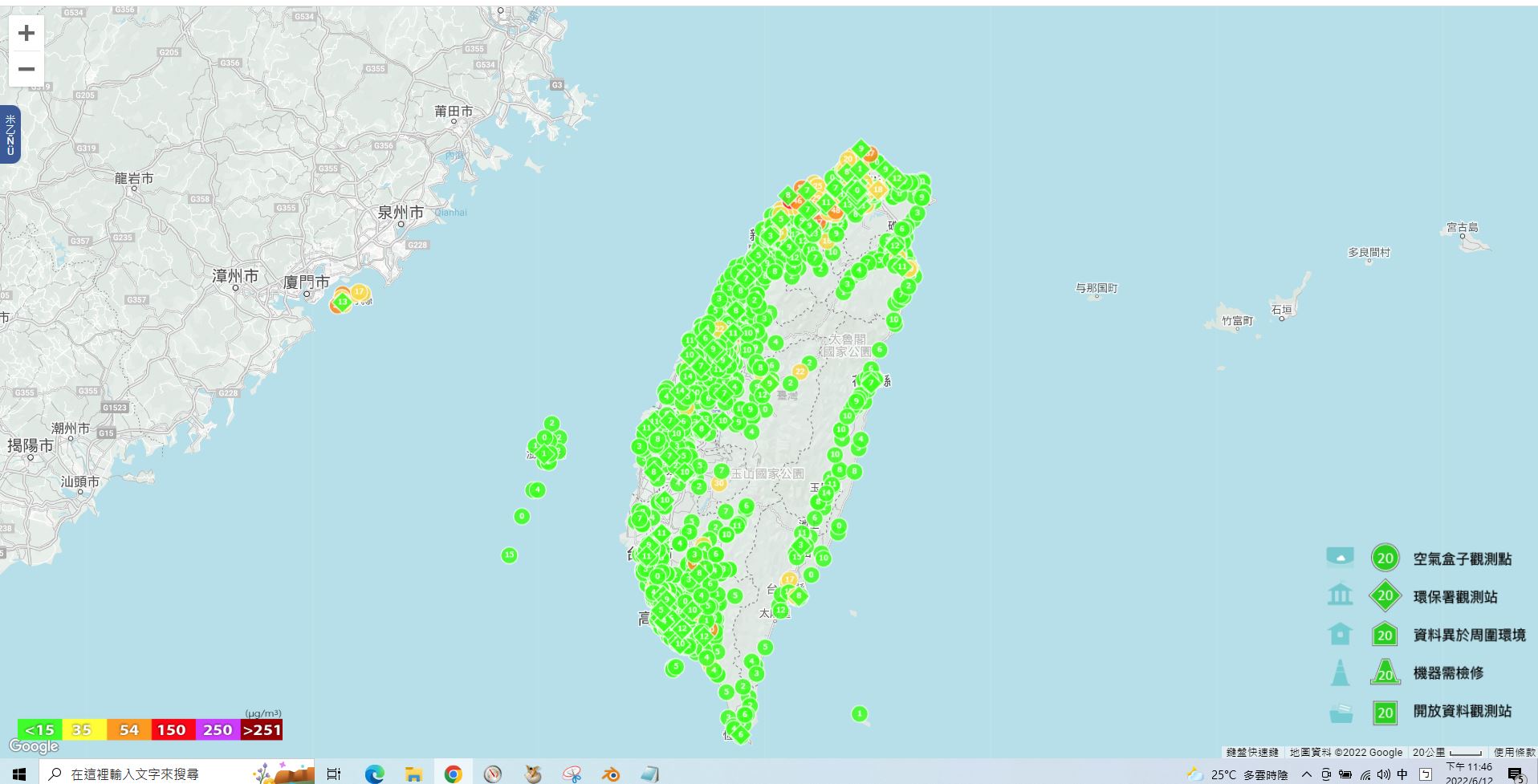The image size is (1538, 784).
Task: Click diamond 20 marker beside 環保署觀測站
Action: click(1385, 596)
